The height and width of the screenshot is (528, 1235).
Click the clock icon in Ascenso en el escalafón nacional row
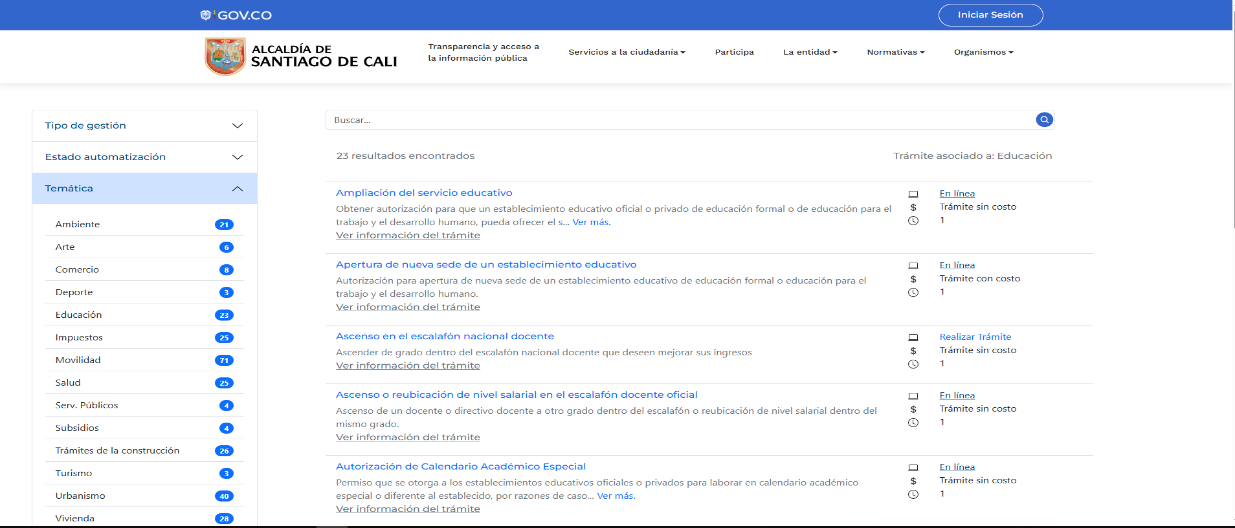point(913,364)
